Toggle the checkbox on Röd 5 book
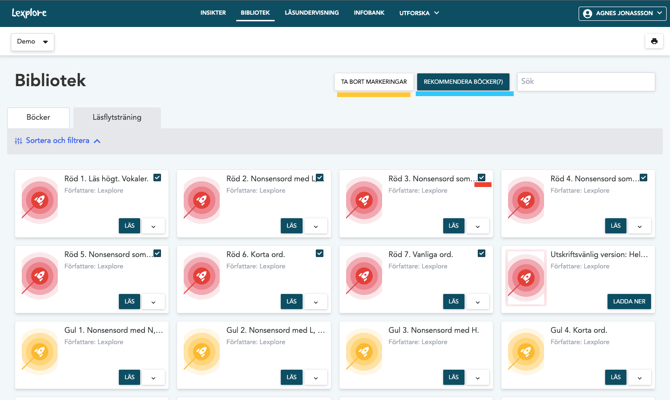Screen dimensions: 670x400 point(157,254)
